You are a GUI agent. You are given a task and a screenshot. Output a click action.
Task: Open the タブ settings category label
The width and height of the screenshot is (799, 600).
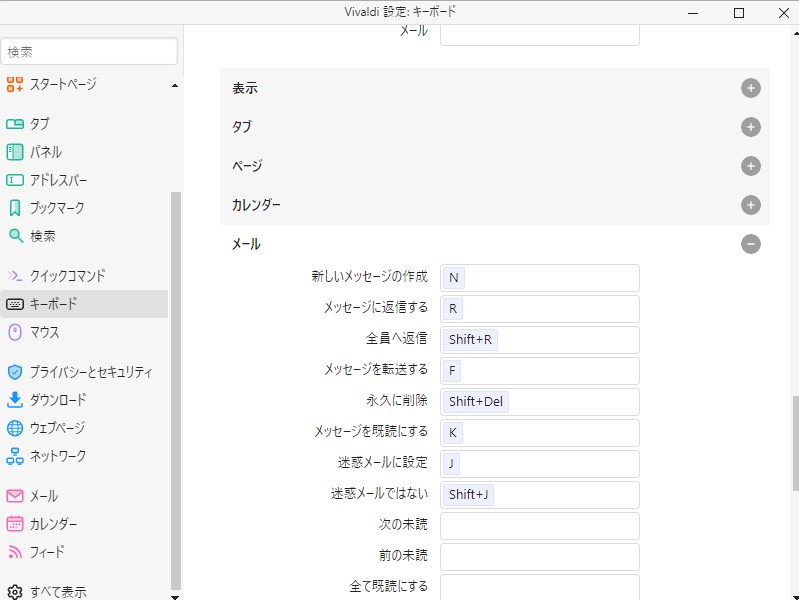tap(40, 124)
